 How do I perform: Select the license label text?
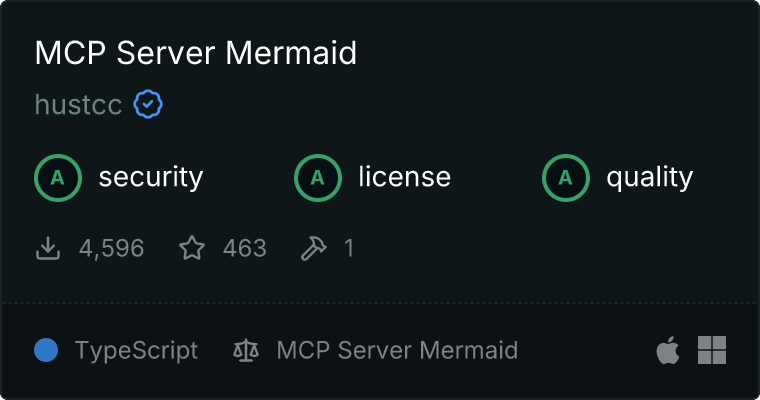coord(405,176)
